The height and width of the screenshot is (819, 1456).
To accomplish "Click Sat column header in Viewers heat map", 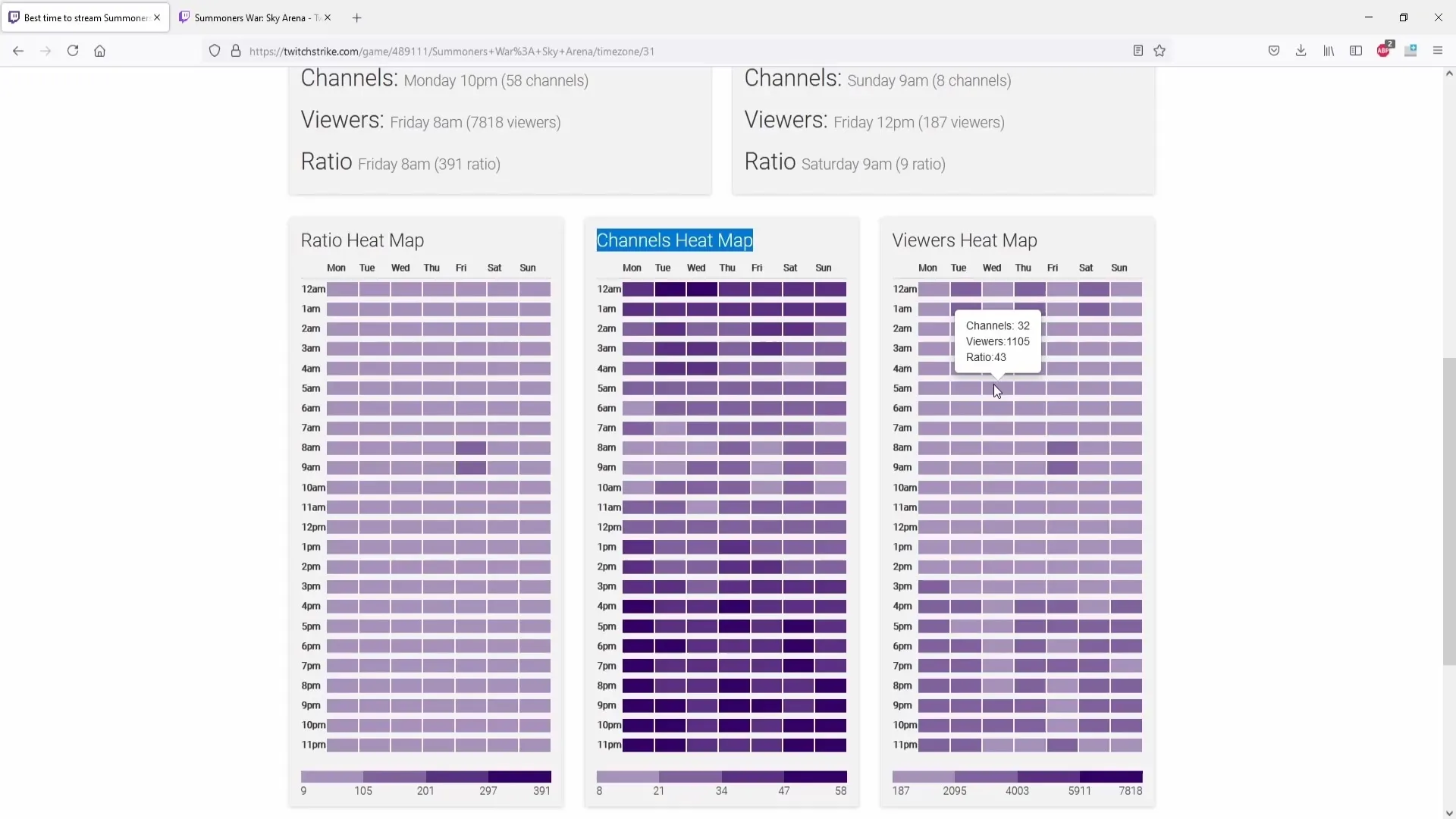I will tap(1086, 268).
